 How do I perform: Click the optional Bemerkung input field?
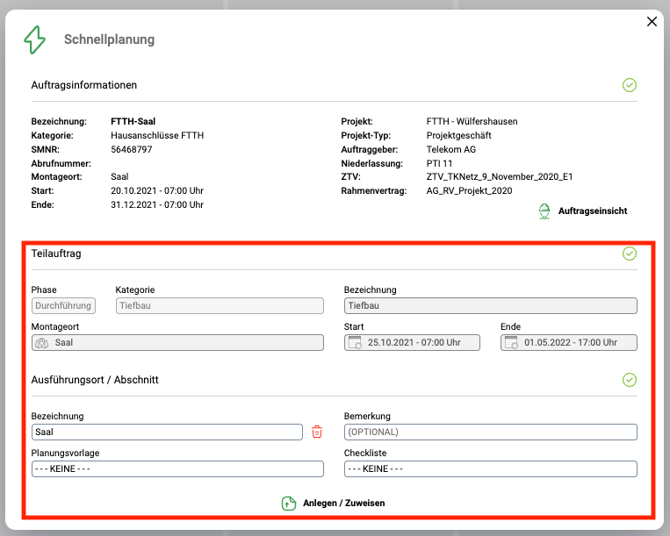(x=490, y=432)
